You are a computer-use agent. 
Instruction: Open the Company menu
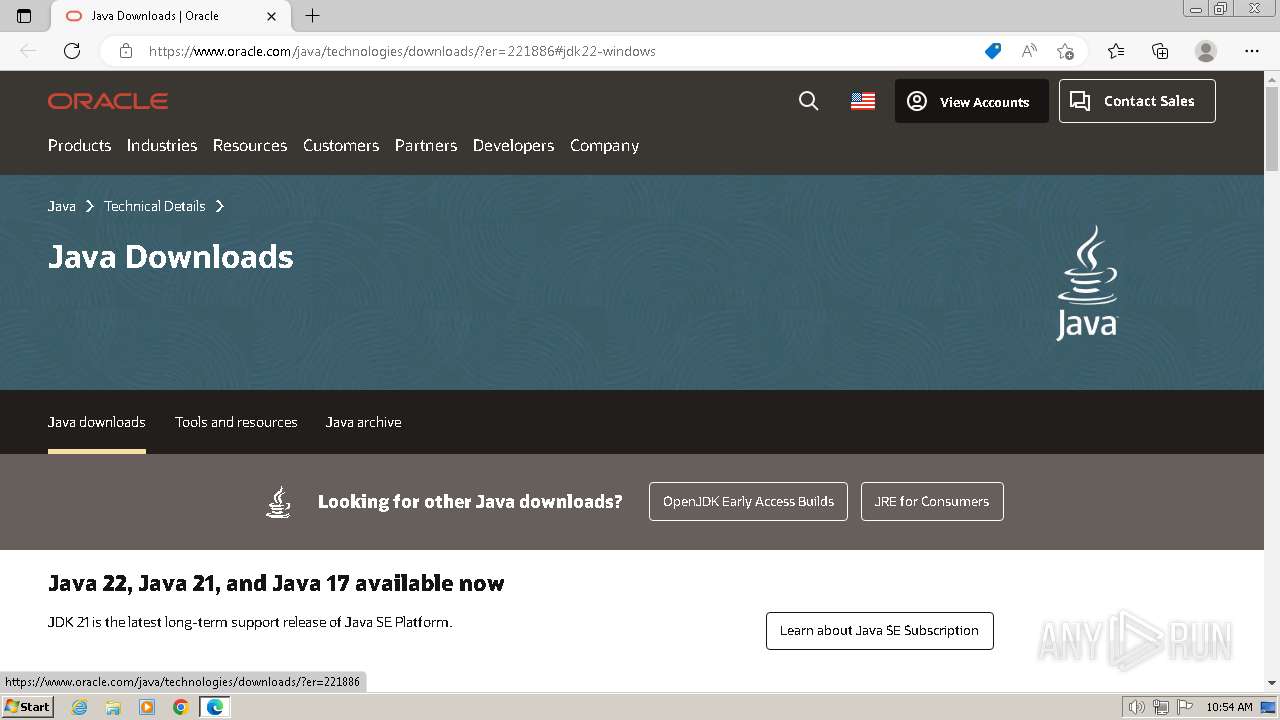(604, 145)
